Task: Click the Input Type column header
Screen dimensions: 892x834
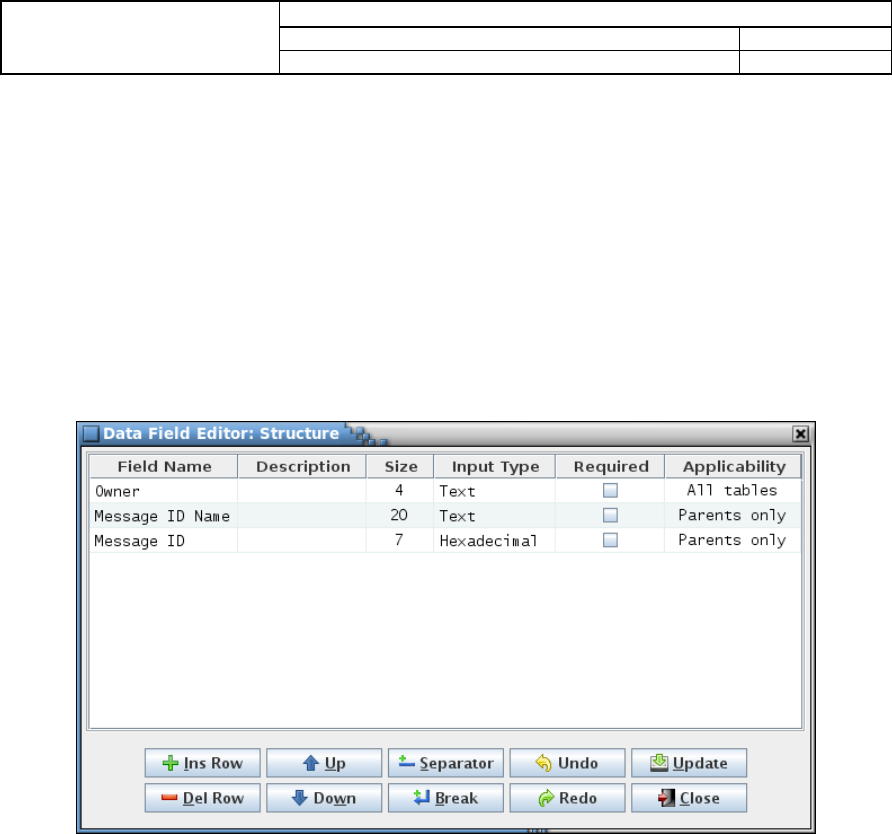Action: pyautogui.click(x=494, y=466)
